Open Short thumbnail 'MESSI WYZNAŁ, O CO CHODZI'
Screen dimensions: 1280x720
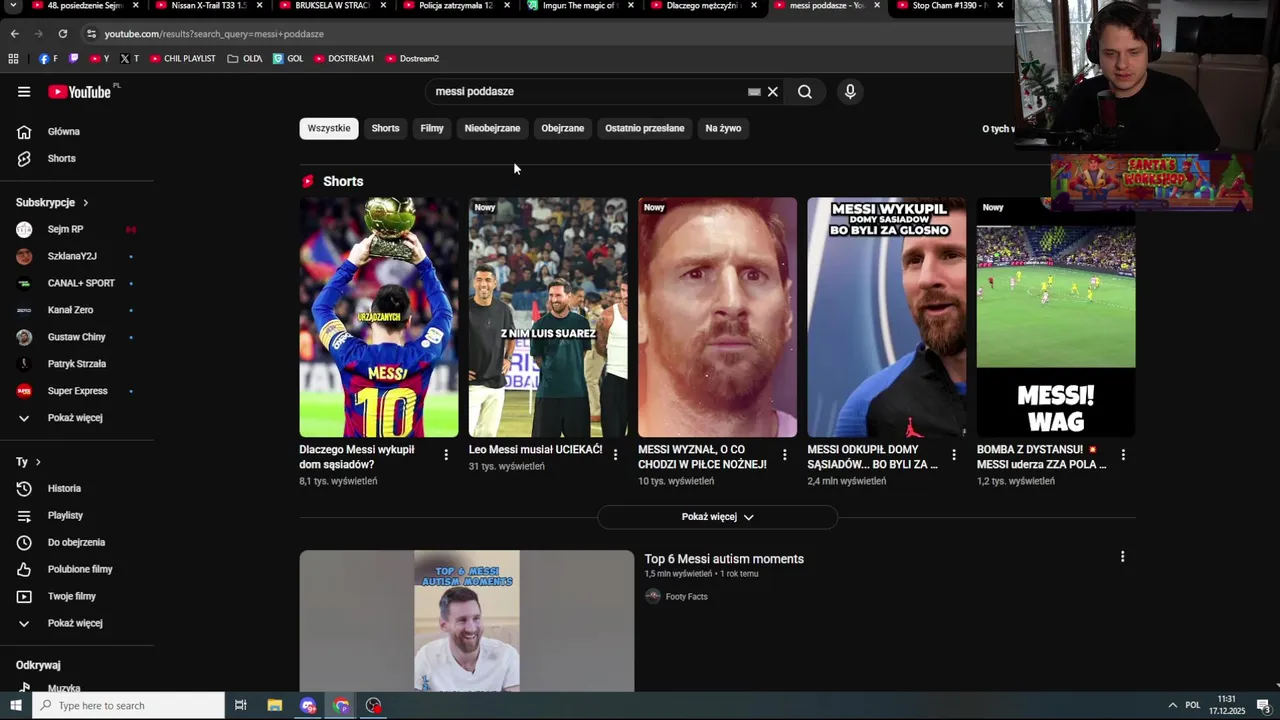point(717,317)
